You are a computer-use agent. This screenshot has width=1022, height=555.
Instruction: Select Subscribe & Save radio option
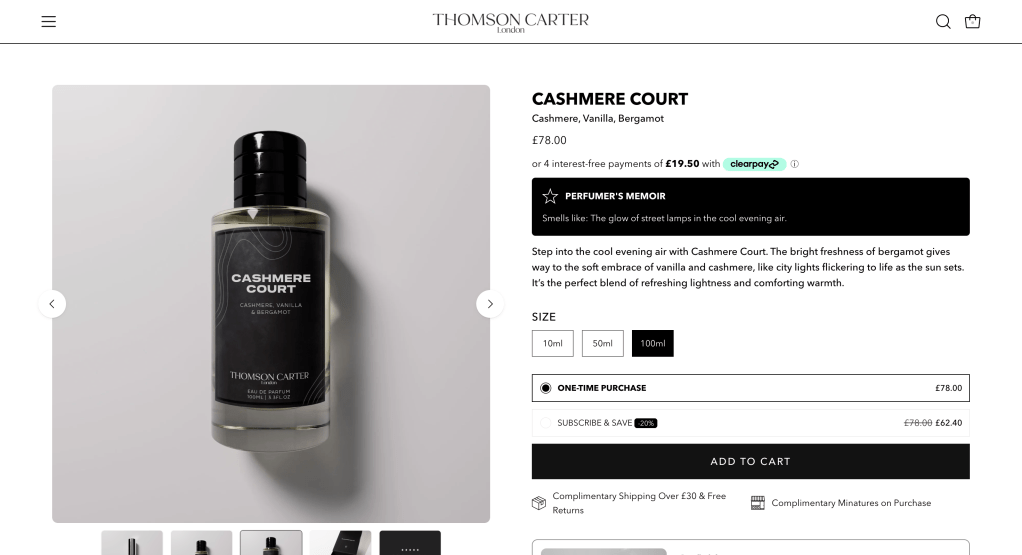pyautogui.click(x=546, y=423)
